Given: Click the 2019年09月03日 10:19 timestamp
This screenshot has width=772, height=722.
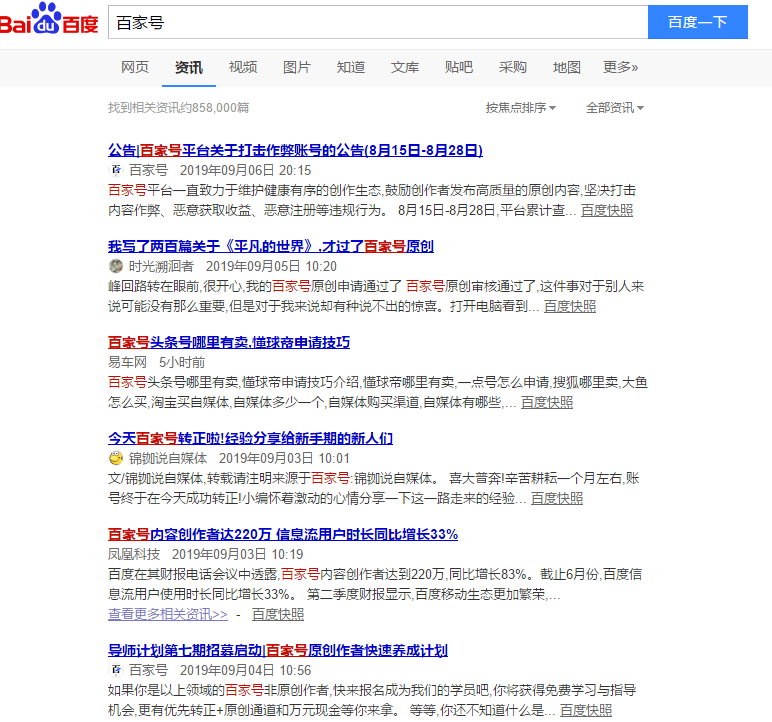Looking at the screenshot, I should pos(237,555).
